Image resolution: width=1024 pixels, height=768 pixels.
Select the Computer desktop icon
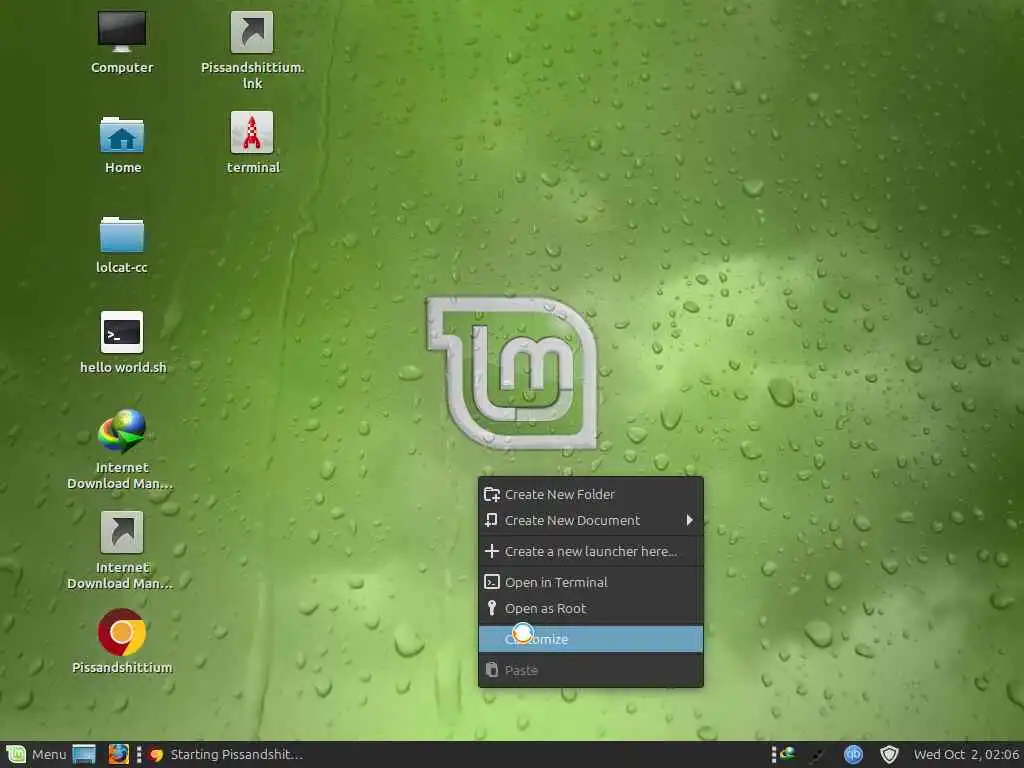[121, 32]
